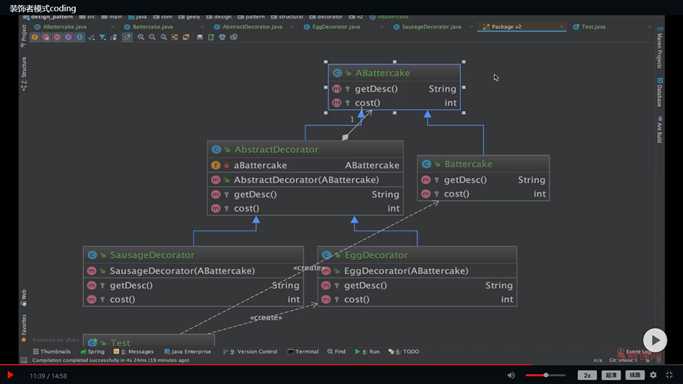
Task: Open the TODO tool window
Action: (403, 351)
